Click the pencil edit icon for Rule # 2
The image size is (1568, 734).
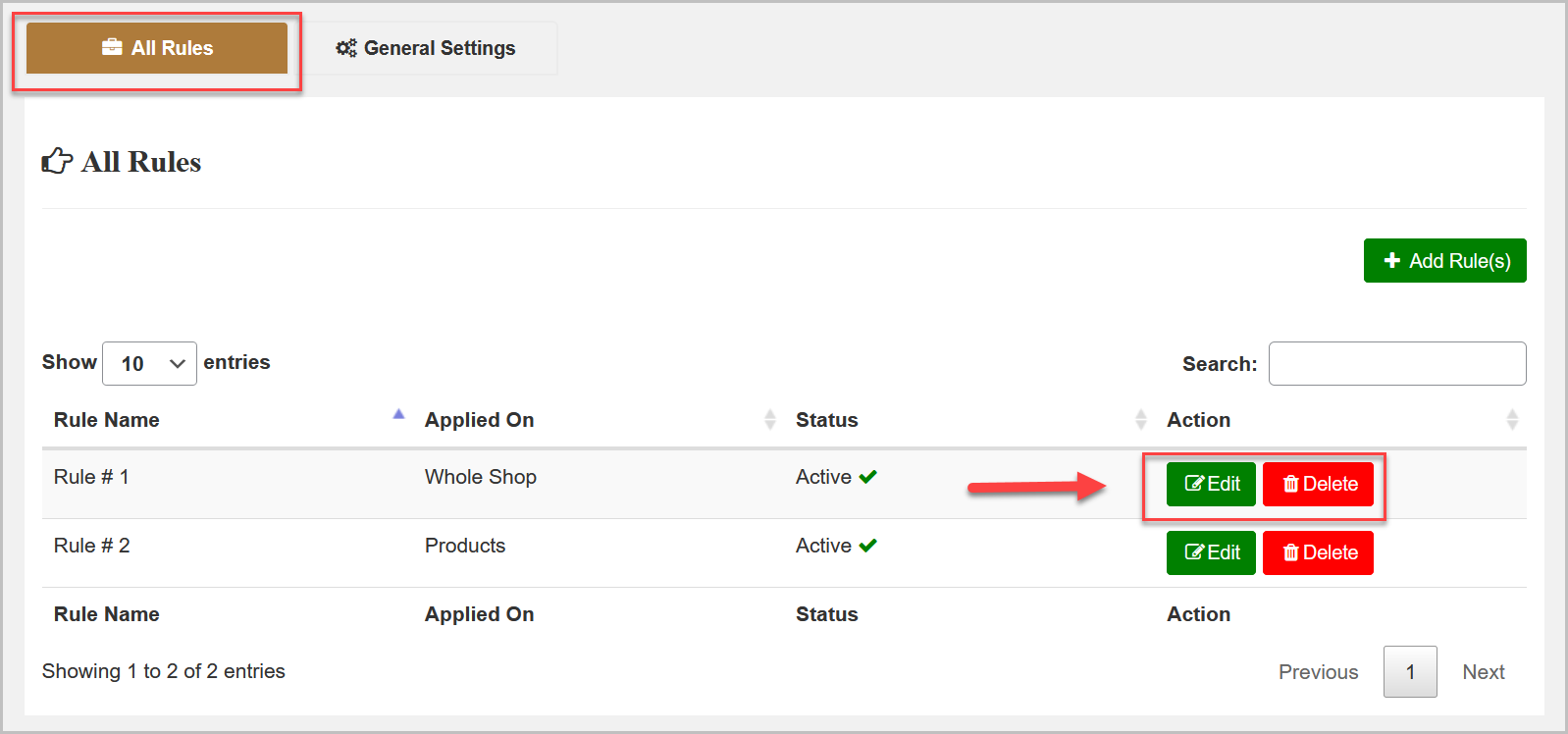pyautogui.click(x=1194, y=552)
